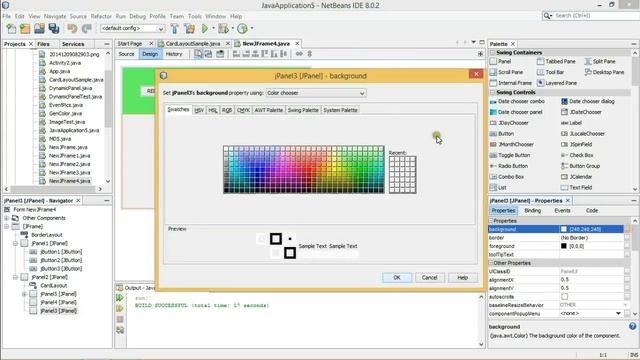This screenshot has width=640, height=360.
Task: Open the background color swatch in Properties
Action: pyautogui.click(x=564, y=229)
